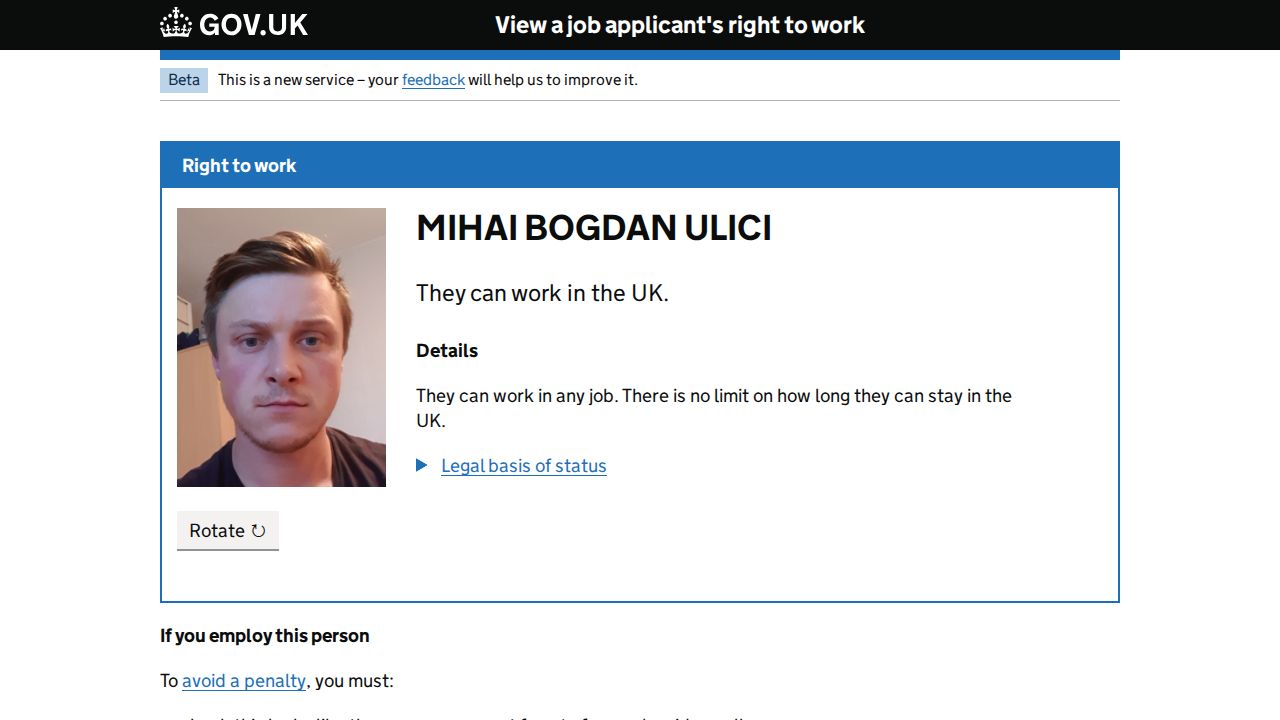This screenshot has width=1280, height=720.
Task: Click the circular arrow rotate icon
Action: pyautogui.click(x=258, y=531)
